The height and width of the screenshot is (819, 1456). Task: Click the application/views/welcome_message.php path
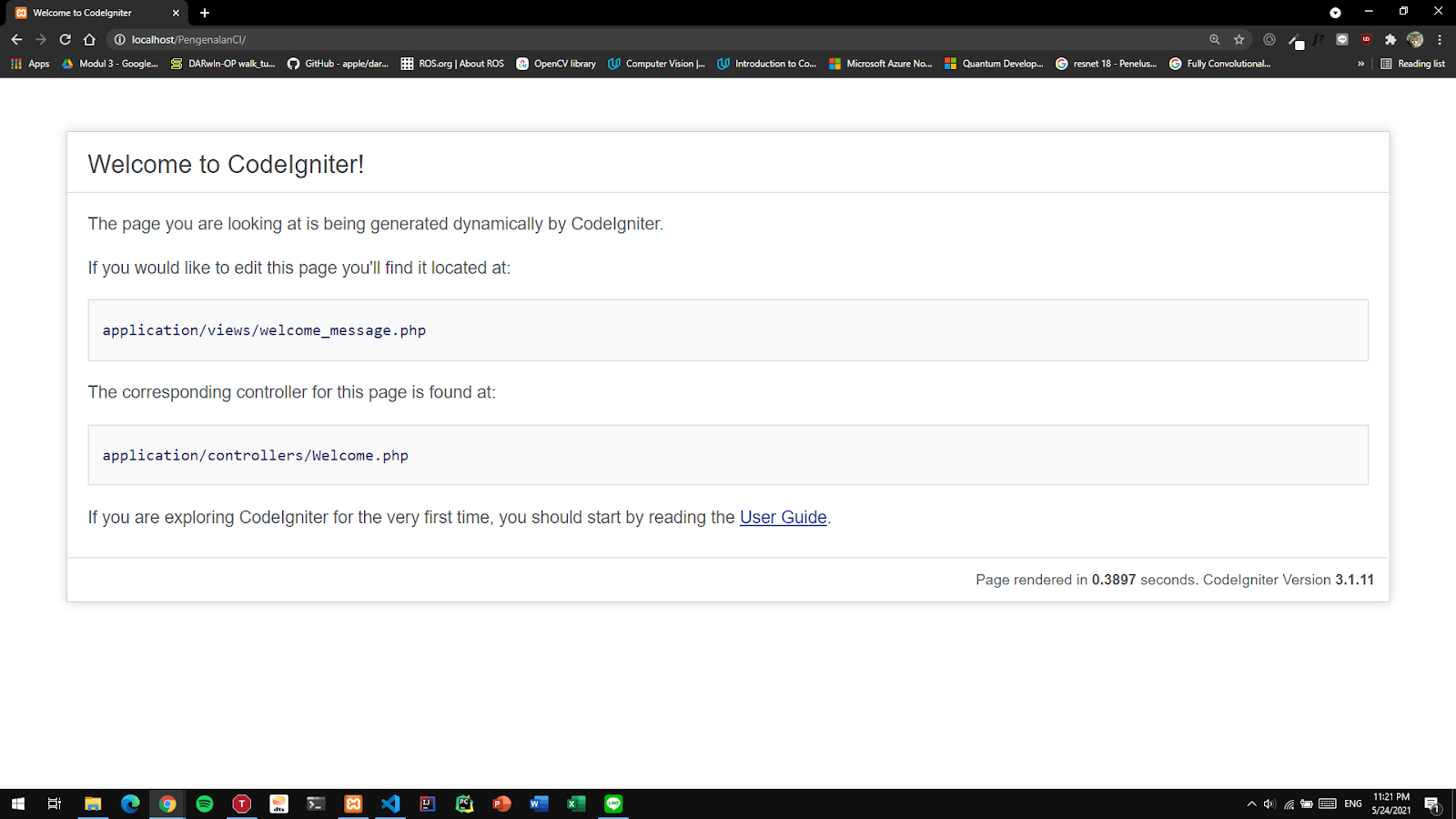pyautogui.click(x=264, y=330)
